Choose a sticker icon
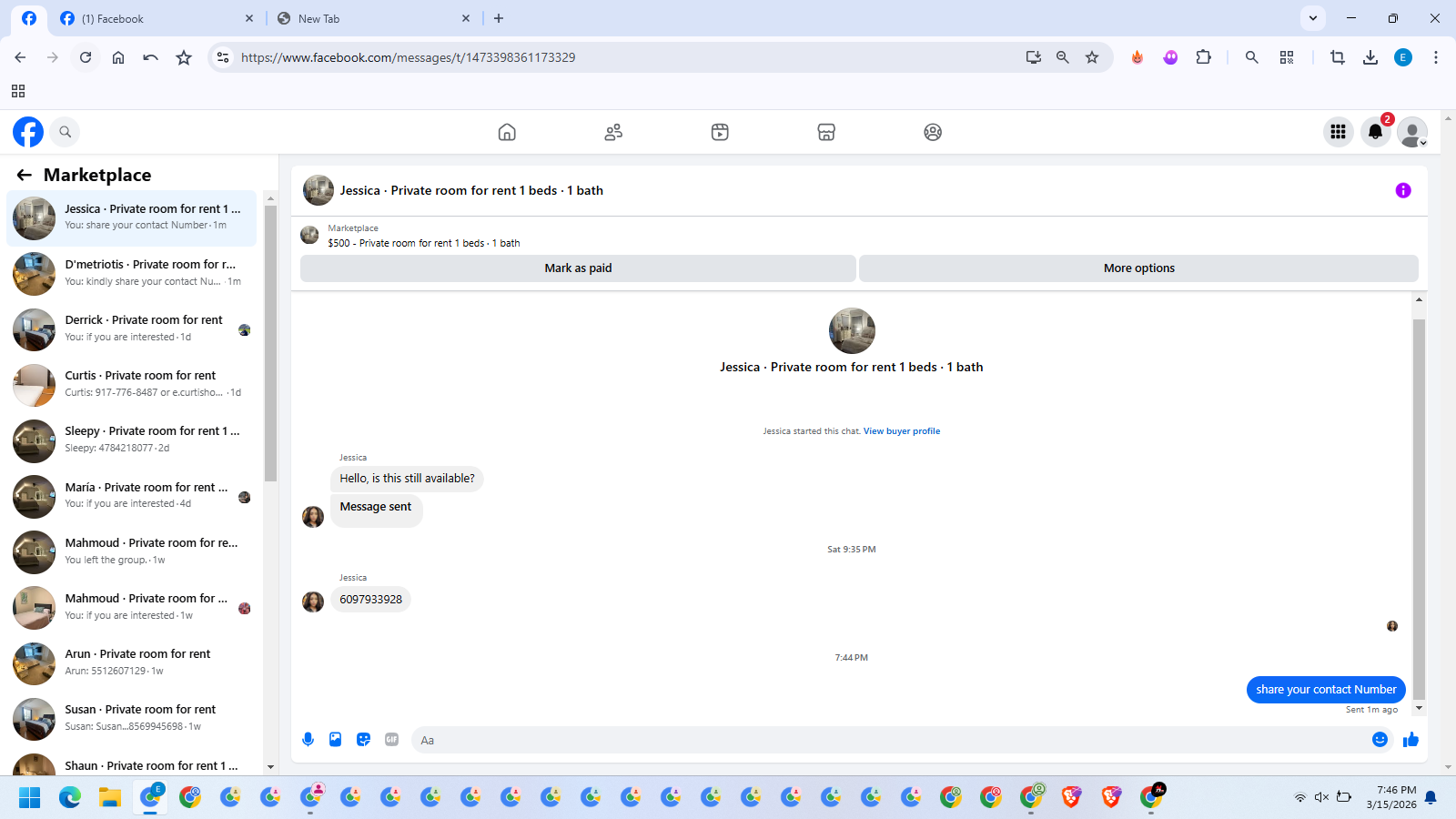Image resolution: width=1456 pixels, height=819 pixels. [364, 740]
